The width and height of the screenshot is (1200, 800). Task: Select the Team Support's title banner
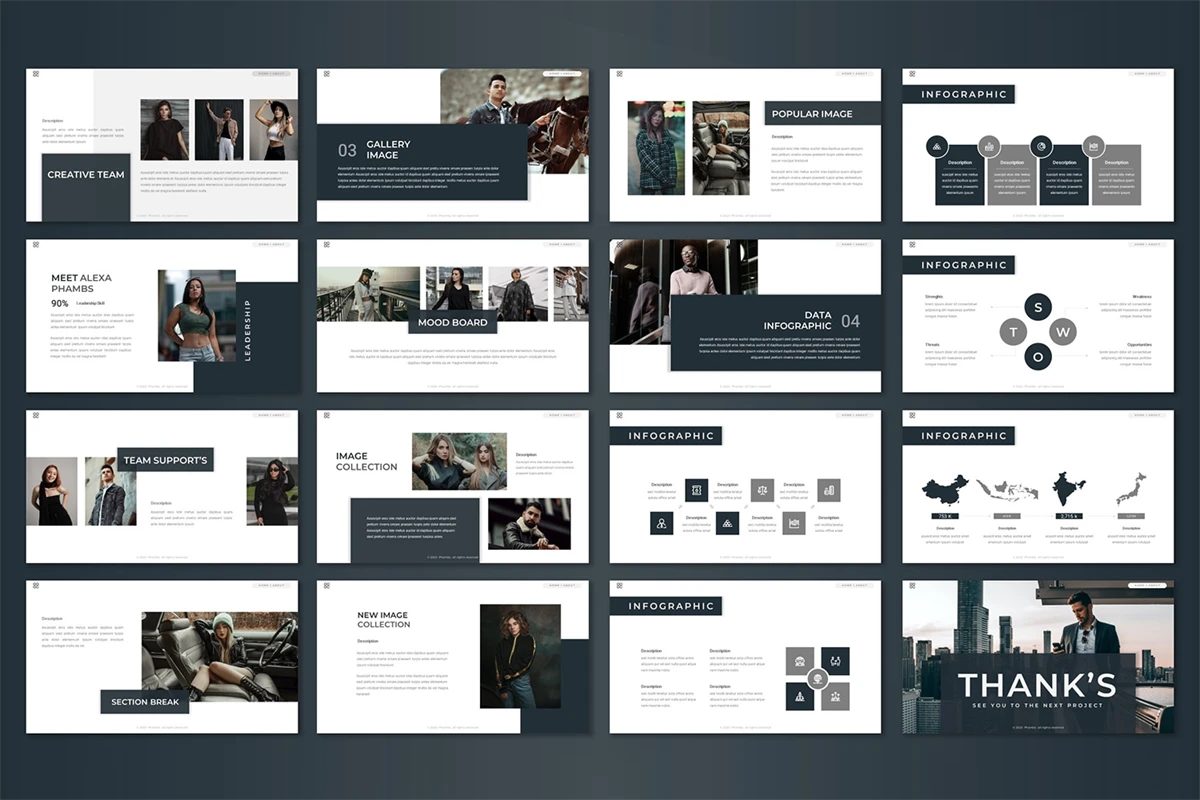165,460
